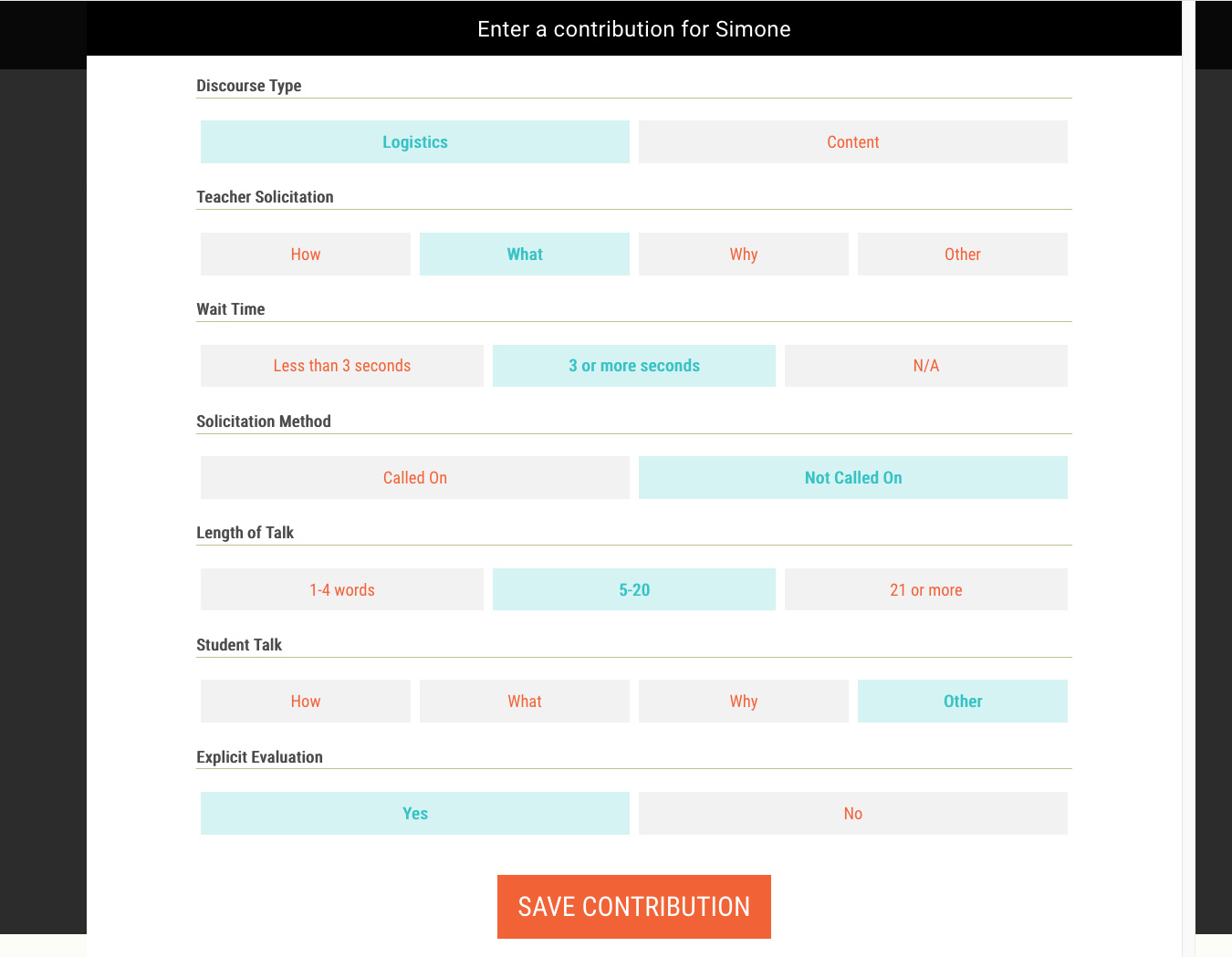1232x957 pixels.
Task: Set Explicit Evaluation to No
Action: point(853,814)
